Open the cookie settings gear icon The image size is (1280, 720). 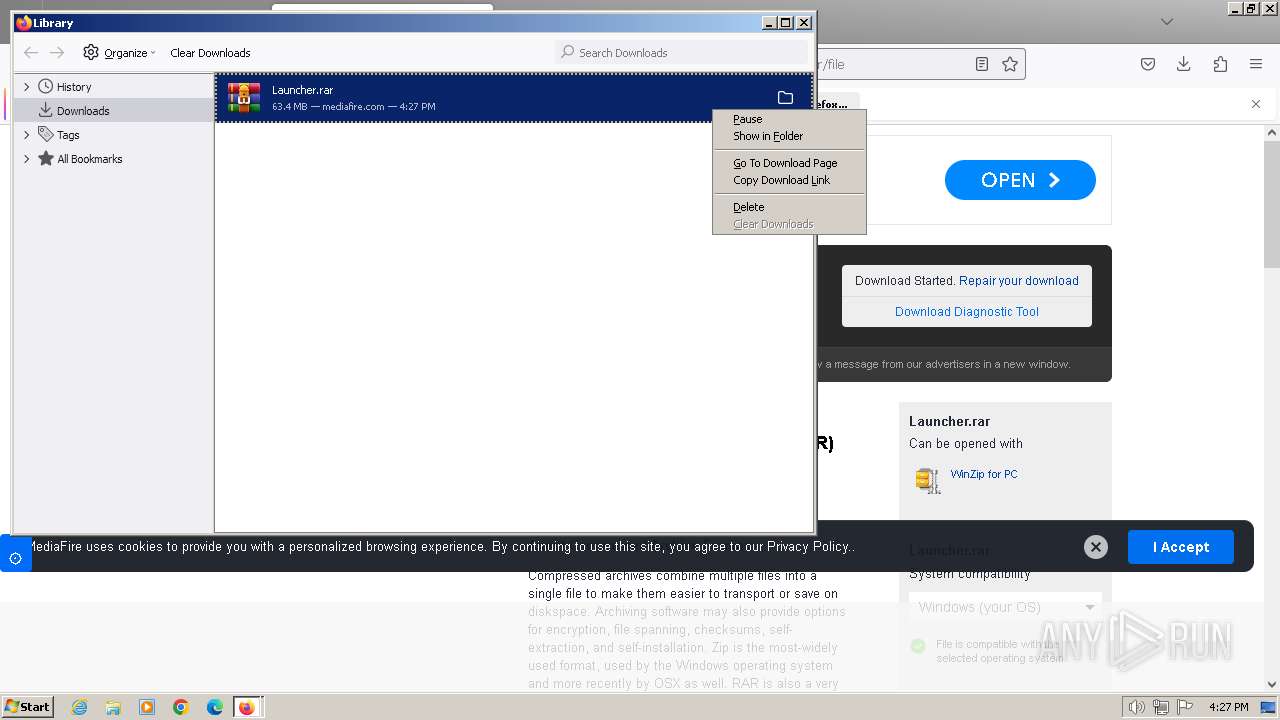[x=15, y=558]
